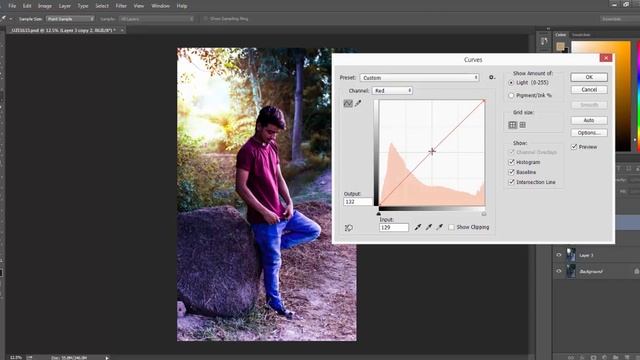Viewport: 640px width, 360px height.
Task: Open the Channel dropdown showing Red
Action: [392, 91]
